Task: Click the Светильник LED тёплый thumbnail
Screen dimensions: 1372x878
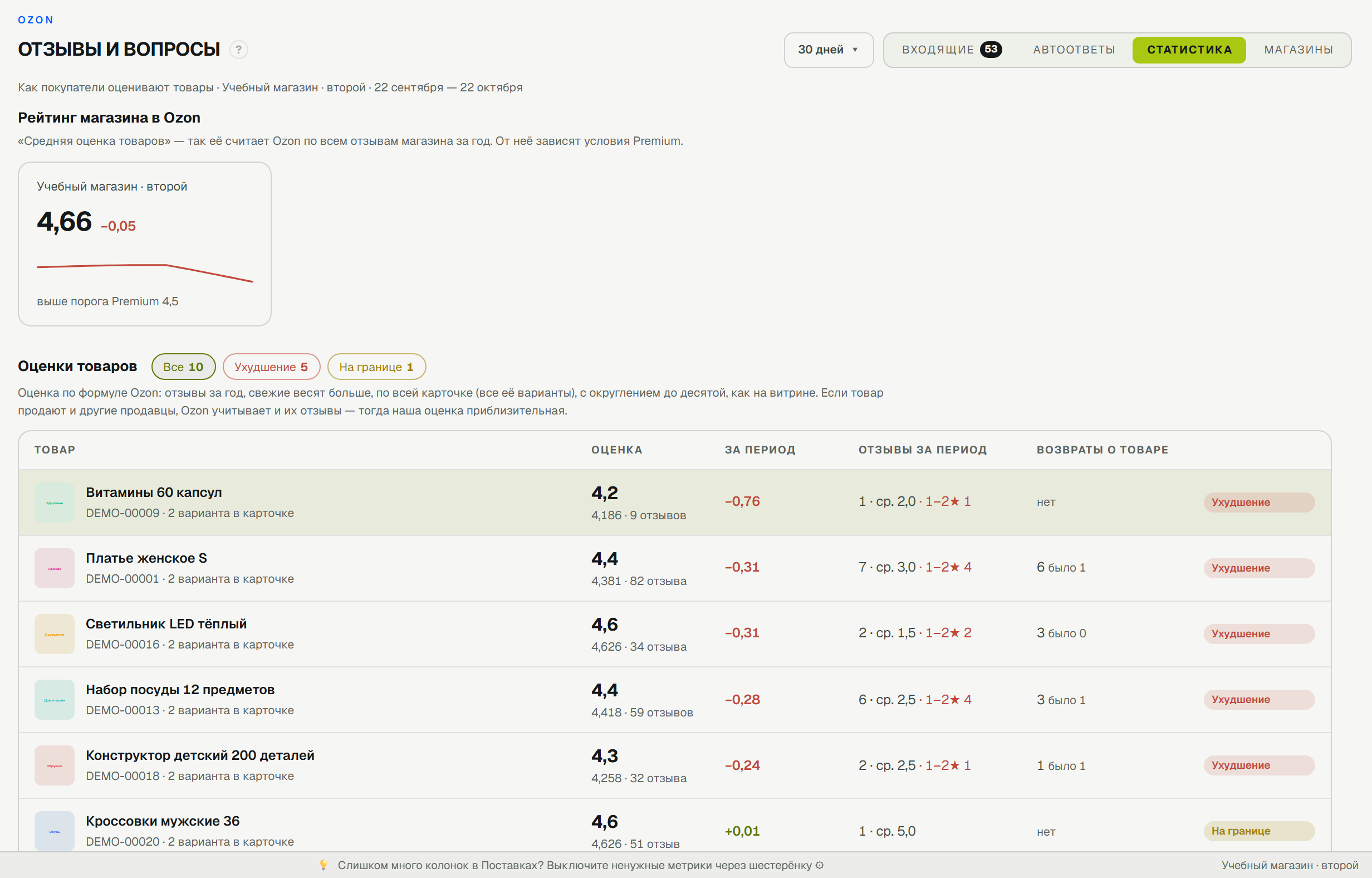Action: coord(55,633)
